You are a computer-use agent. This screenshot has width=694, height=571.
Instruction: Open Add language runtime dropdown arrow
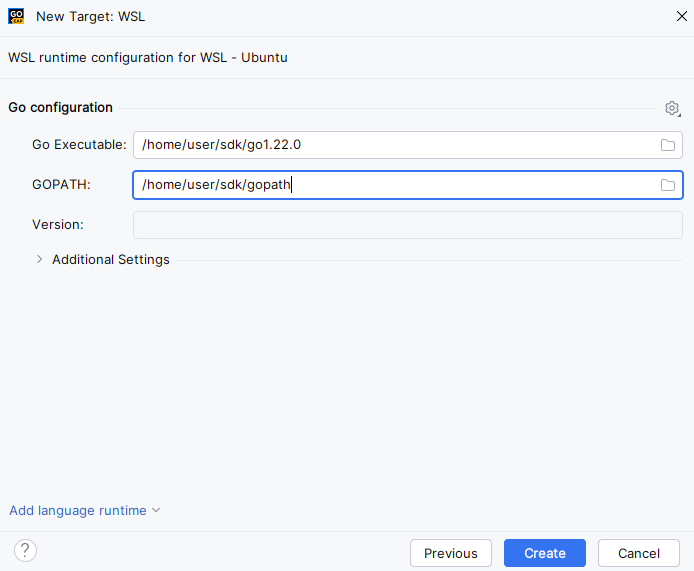156,511
